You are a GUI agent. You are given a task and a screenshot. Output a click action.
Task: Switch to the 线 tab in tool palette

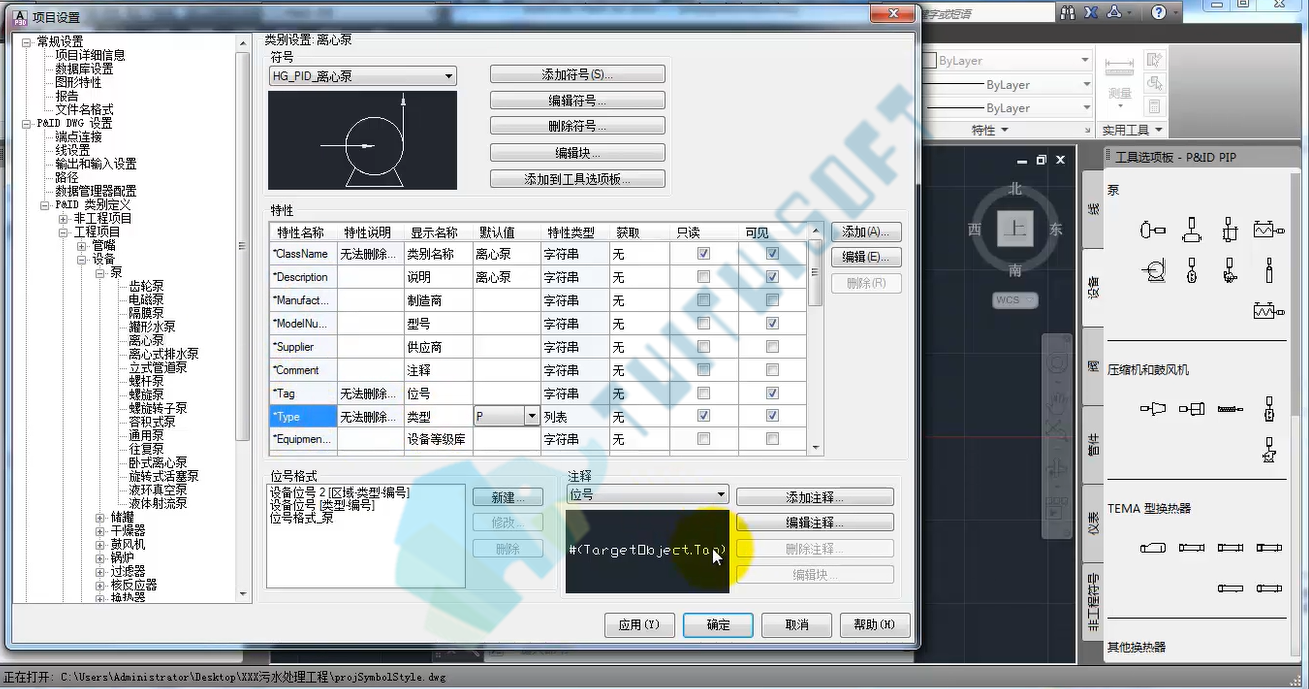1092,208
